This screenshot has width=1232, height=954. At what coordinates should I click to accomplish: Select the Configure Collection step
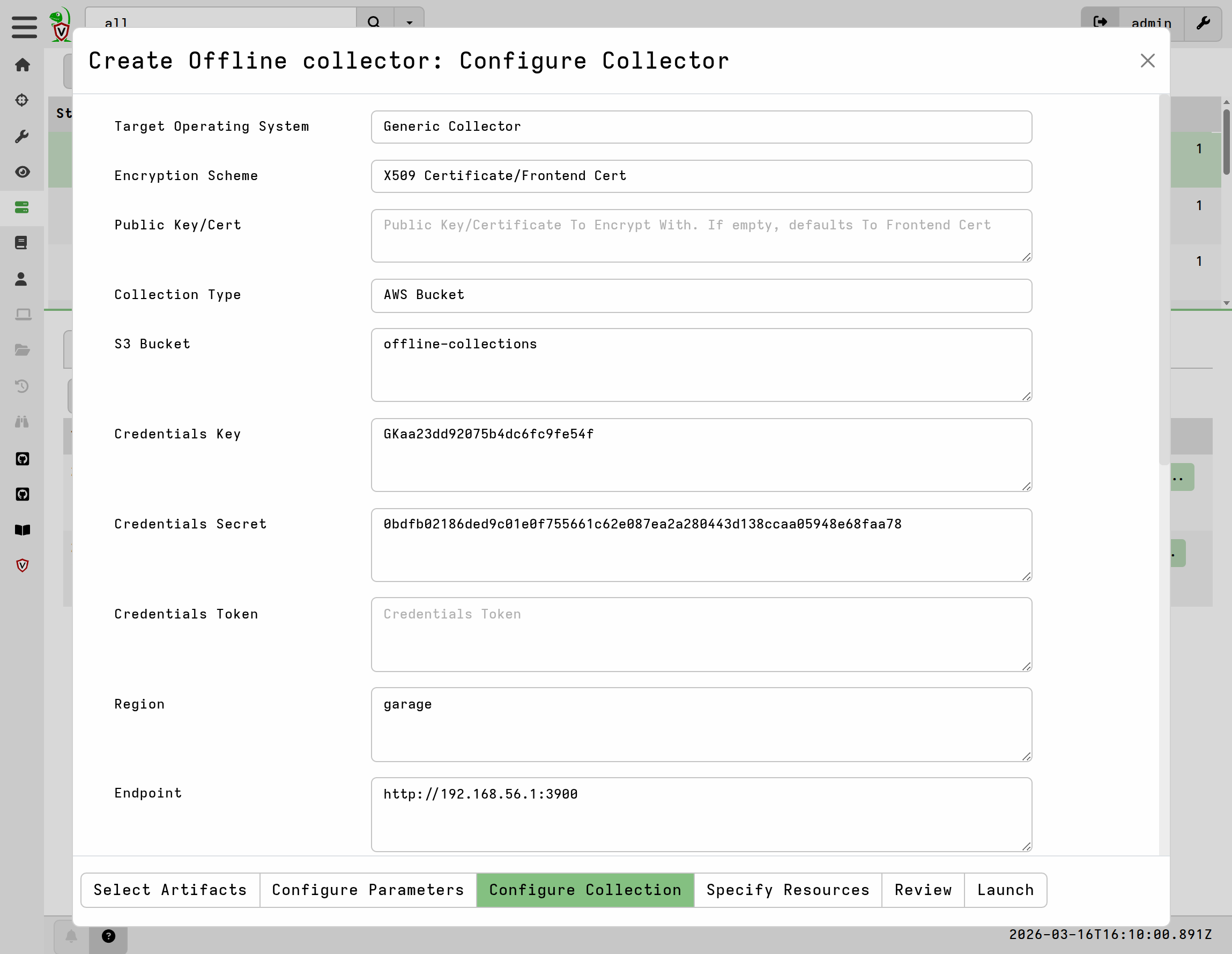coord(585,890)
